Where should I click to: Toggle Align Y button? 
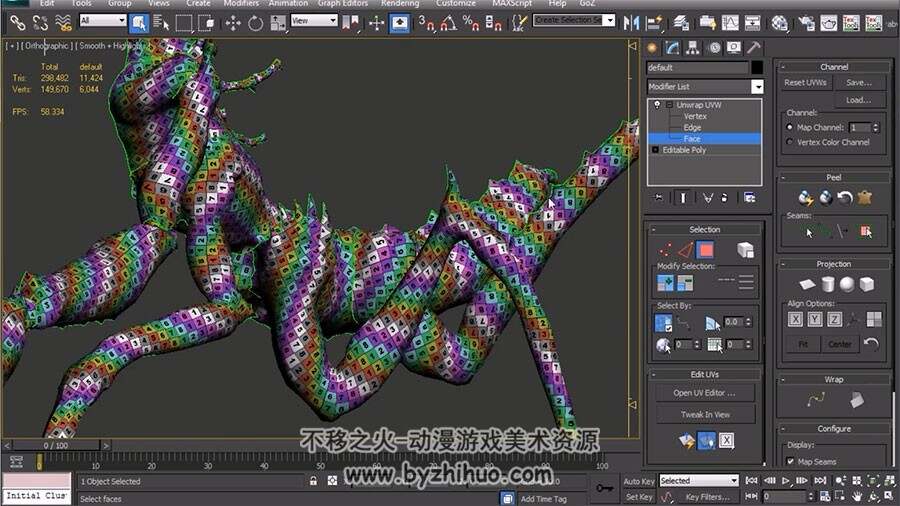click(814, 320)
